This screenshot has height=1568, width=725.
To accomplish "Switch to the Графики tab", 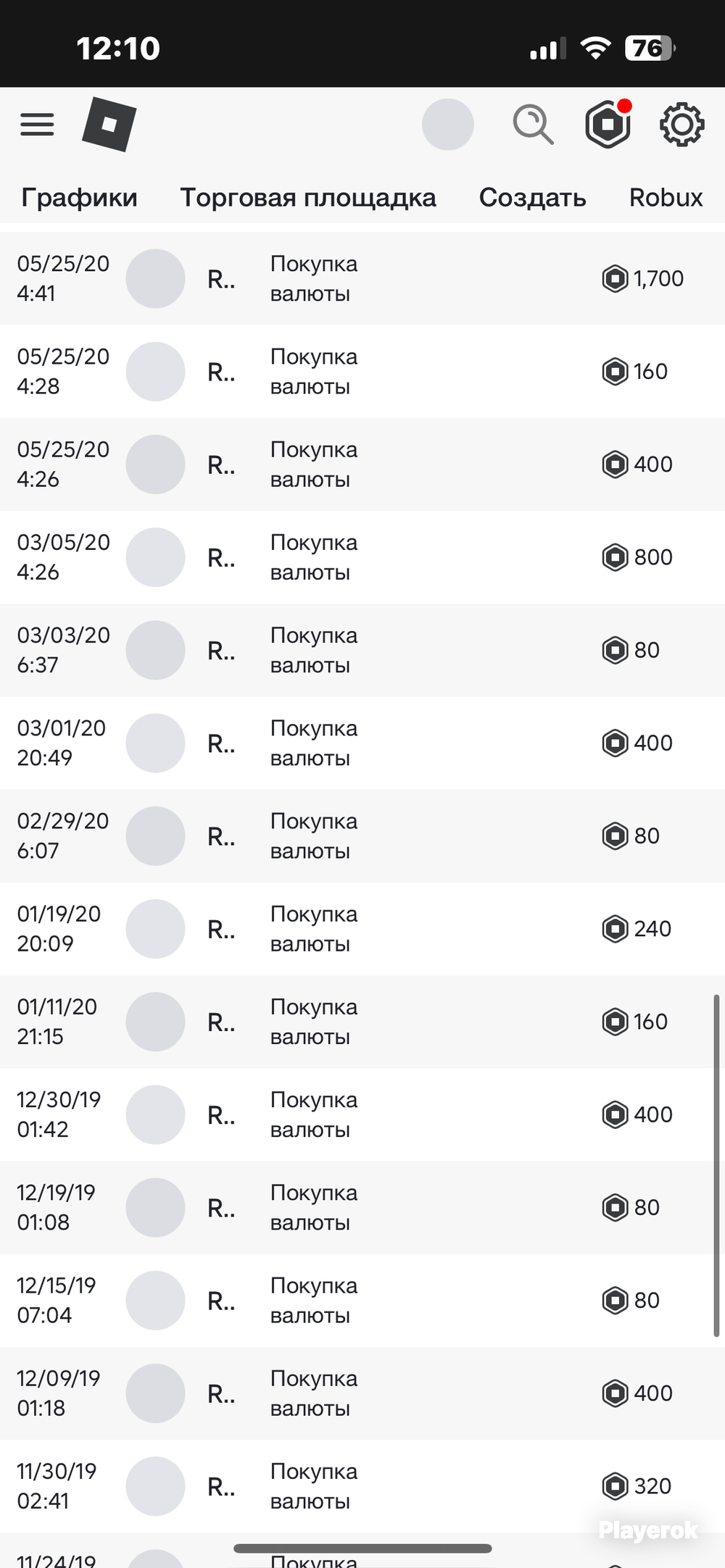I will coord(79,197).
